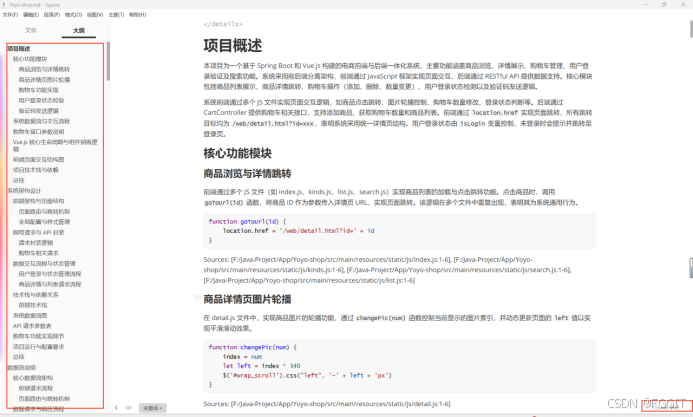Go to 购物车接口参数说明 outline entry
The image size is (693, 417).
[38, 132]
